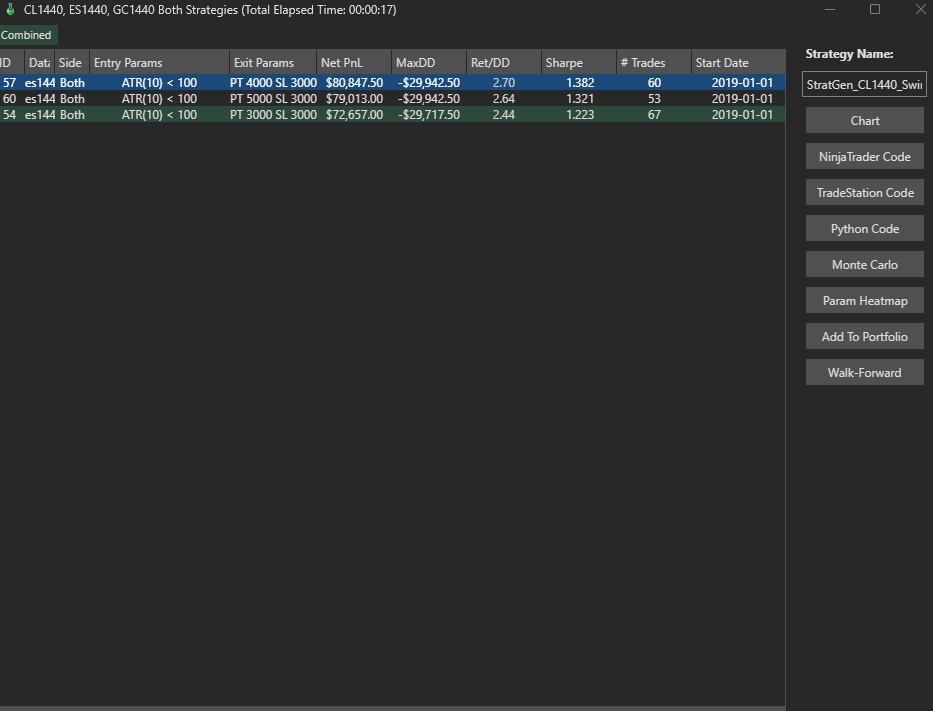The image size is (933, 711).
Task: Click Net PnL value $80,847.50
Action: (354, 83)
